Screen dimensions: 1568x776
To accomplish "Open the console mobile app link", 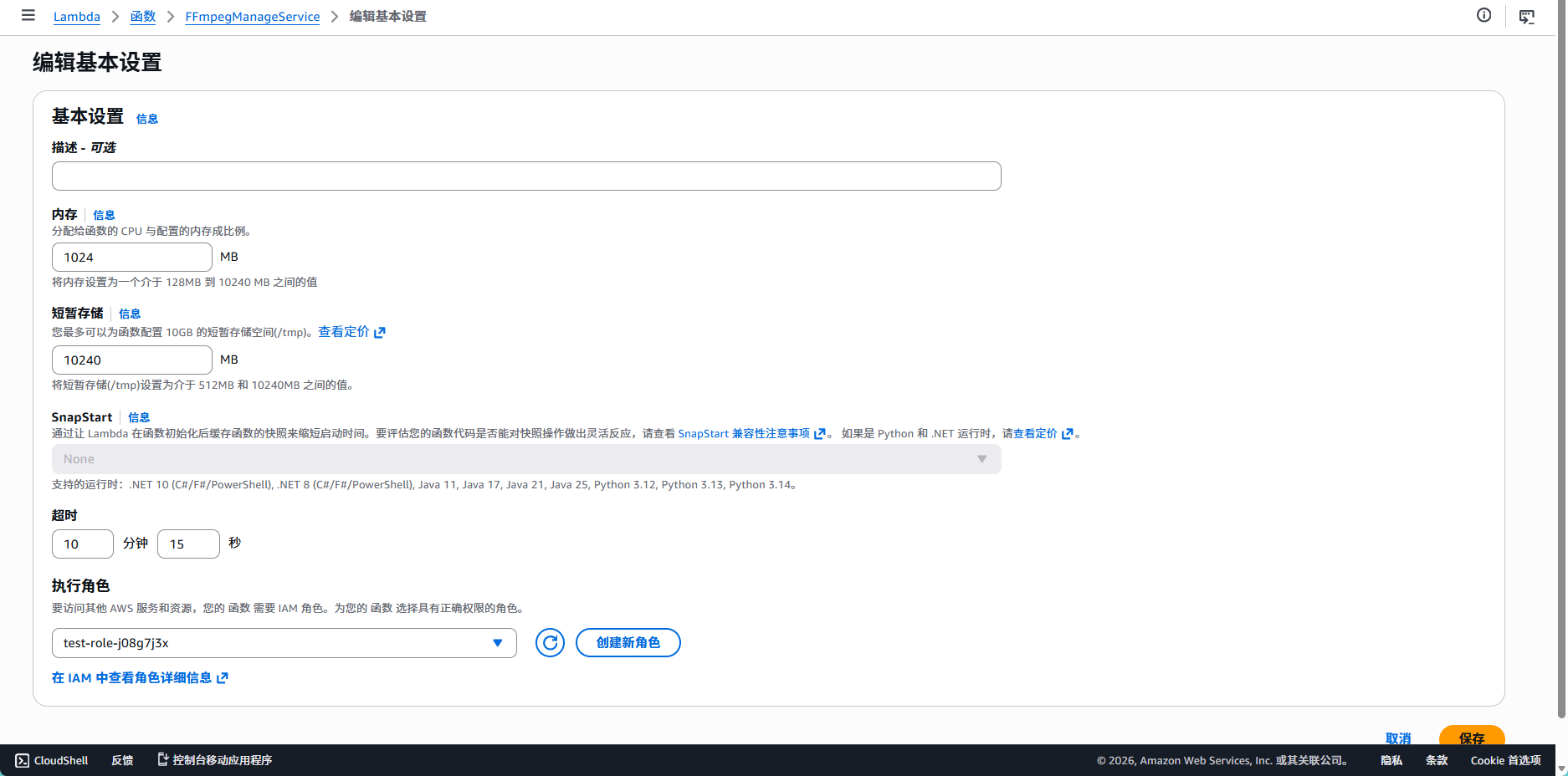I will (x=215, y=760).
